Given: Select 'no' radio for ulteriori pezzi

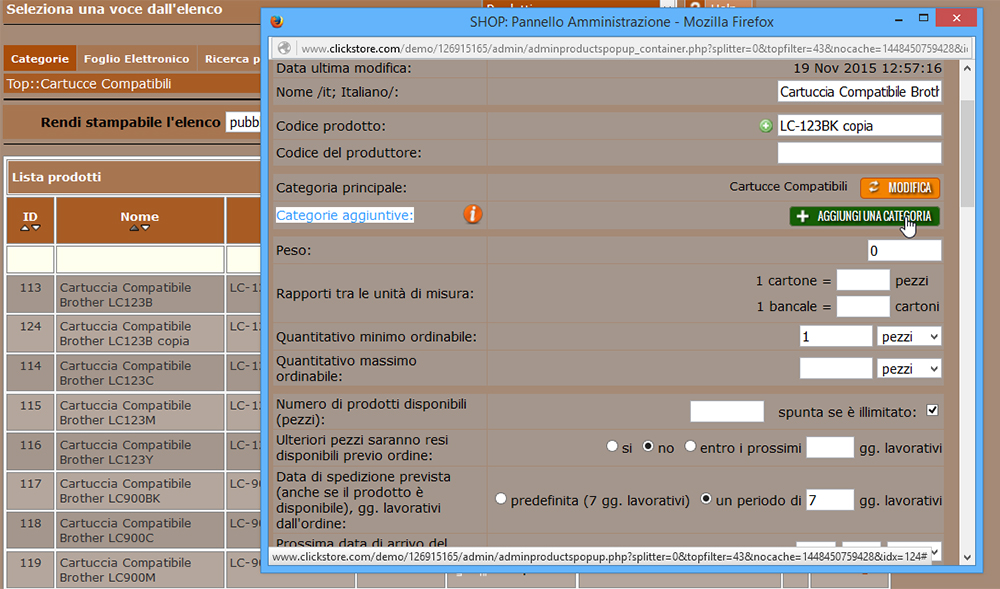Looking at the screenshot, I should pos(648,446).
